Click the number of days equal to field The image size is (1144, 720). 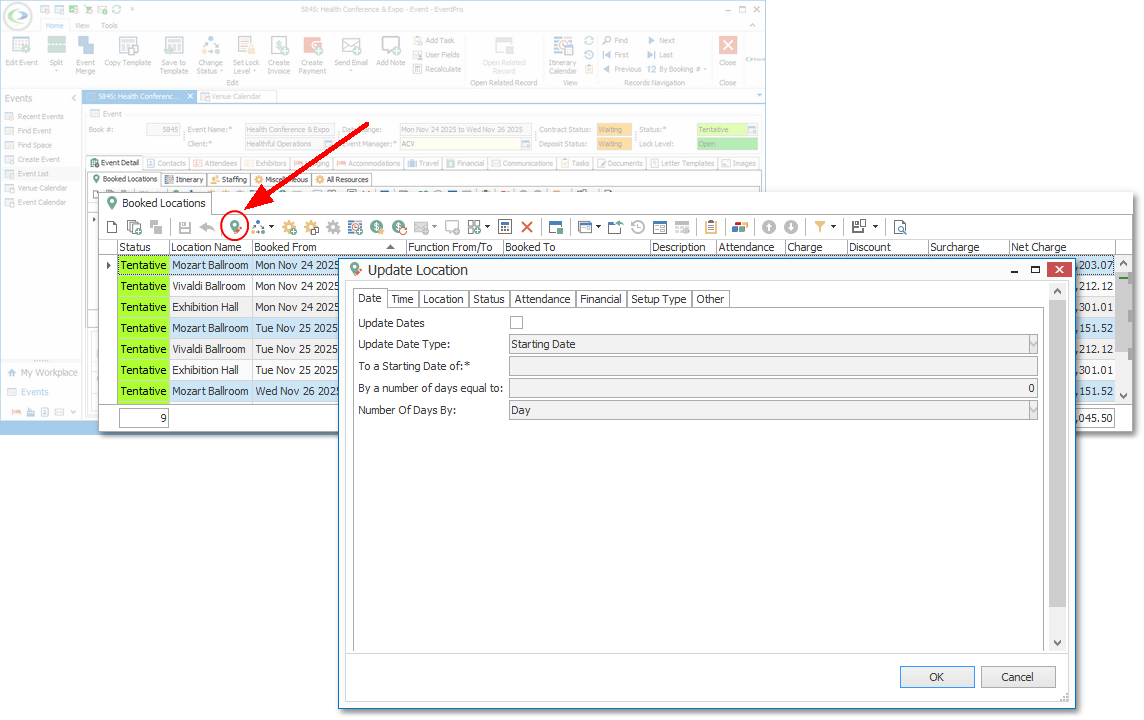click(773, 388)
